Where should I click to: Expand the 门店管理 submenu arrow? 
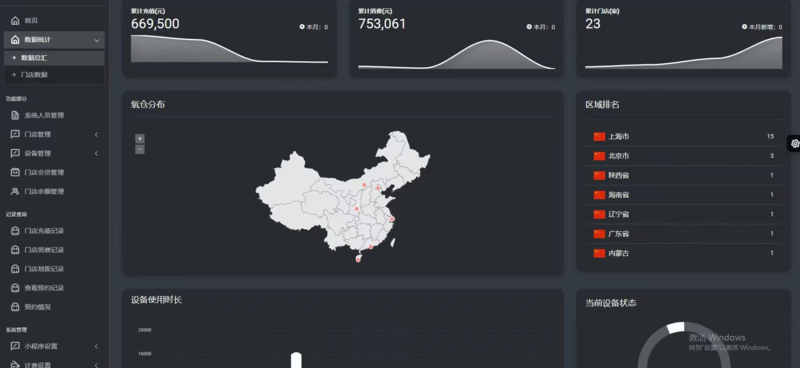96,135
